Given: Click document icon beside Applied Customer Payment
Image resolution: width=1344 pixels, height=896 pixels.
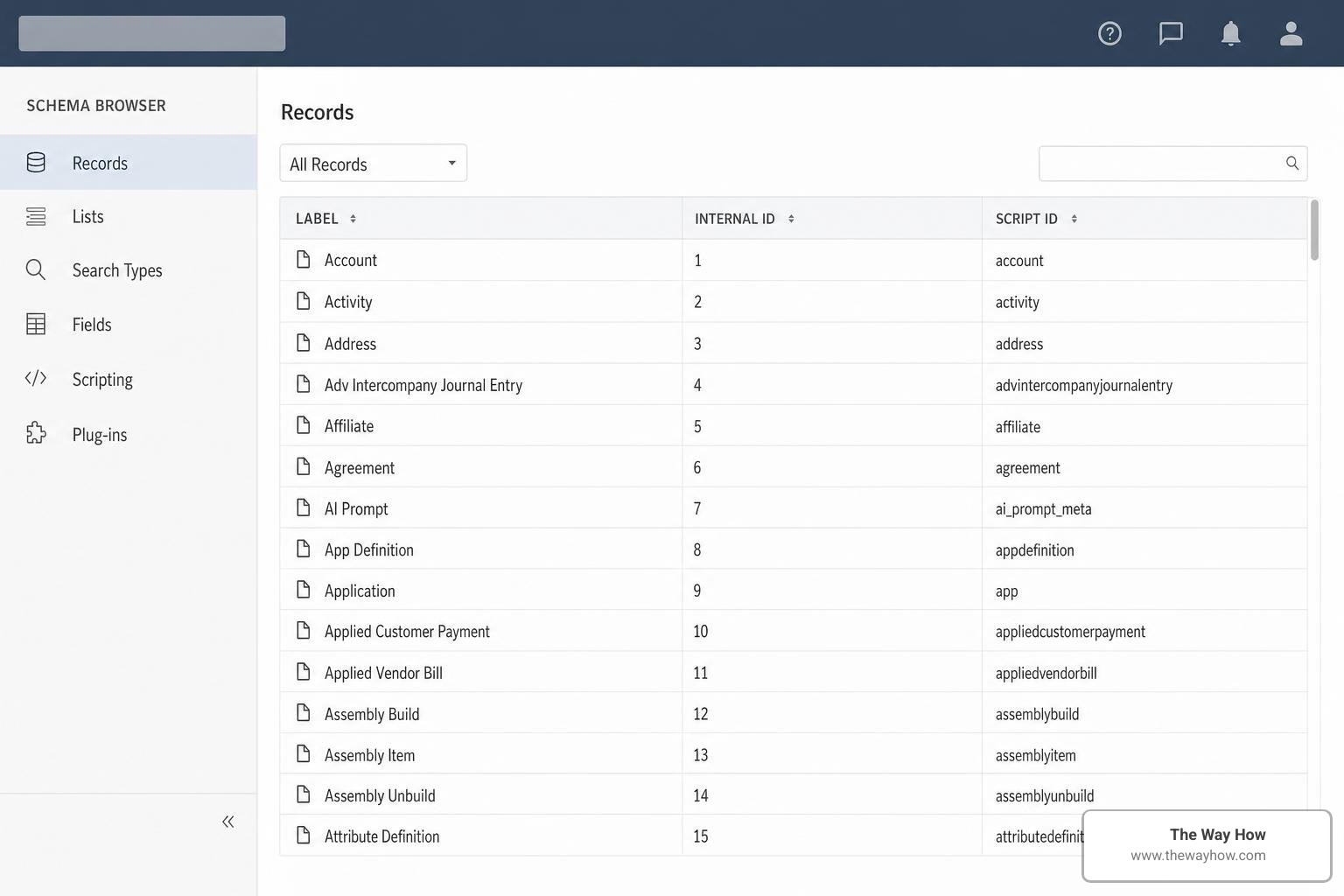Looking at the screenshot, I should 304,630.
